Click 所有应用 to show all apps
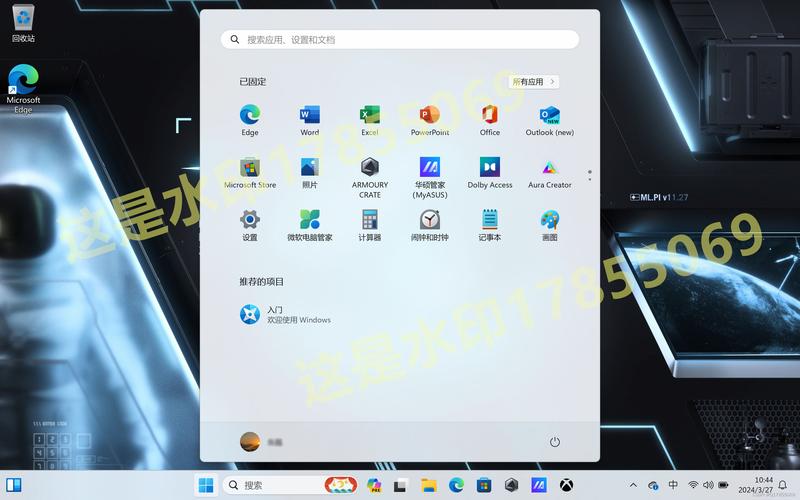Screen dimensions: 800x500 tap(534, 82)
